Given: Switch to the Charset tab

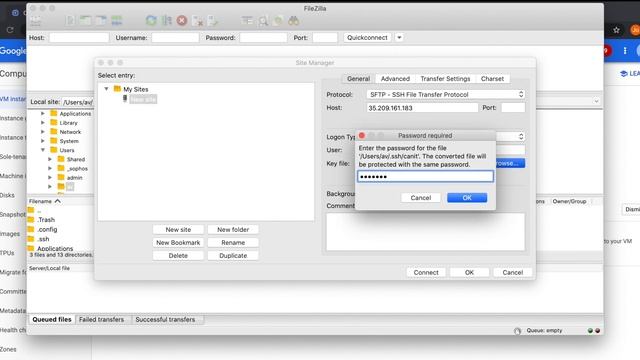Looking at the screenshot, I should (492, 78).
